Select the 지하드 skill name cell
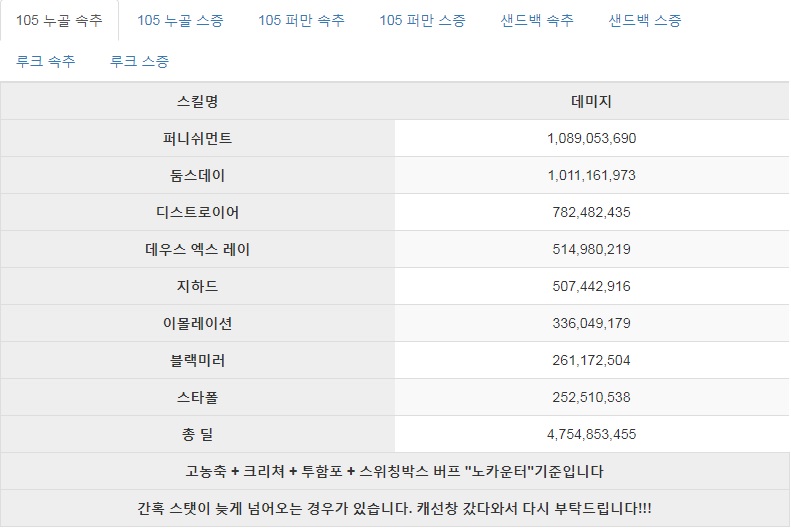The image size is (791, 529). pos(197,286)
